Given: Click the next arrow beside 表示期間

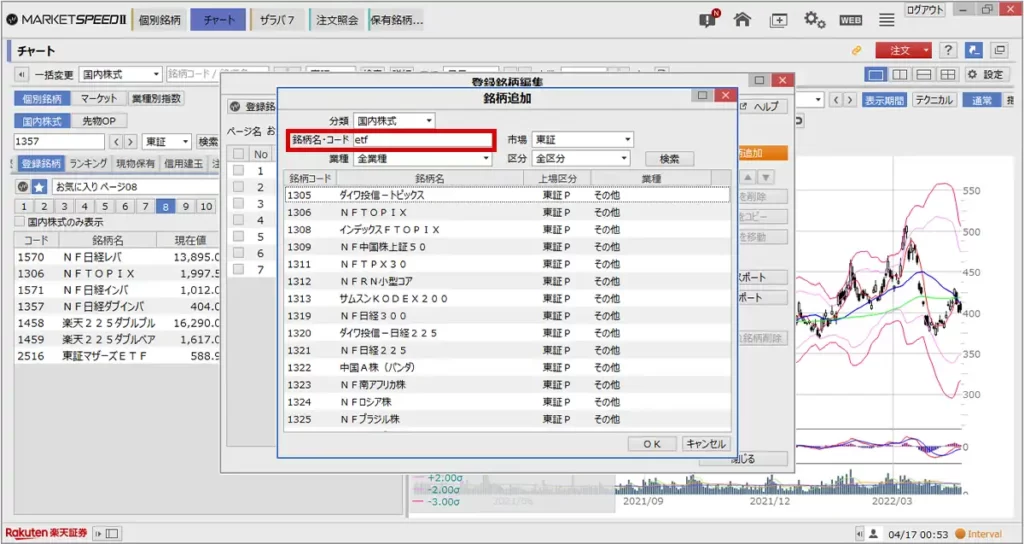Looking at the screenshot, I should click(850, 100).
